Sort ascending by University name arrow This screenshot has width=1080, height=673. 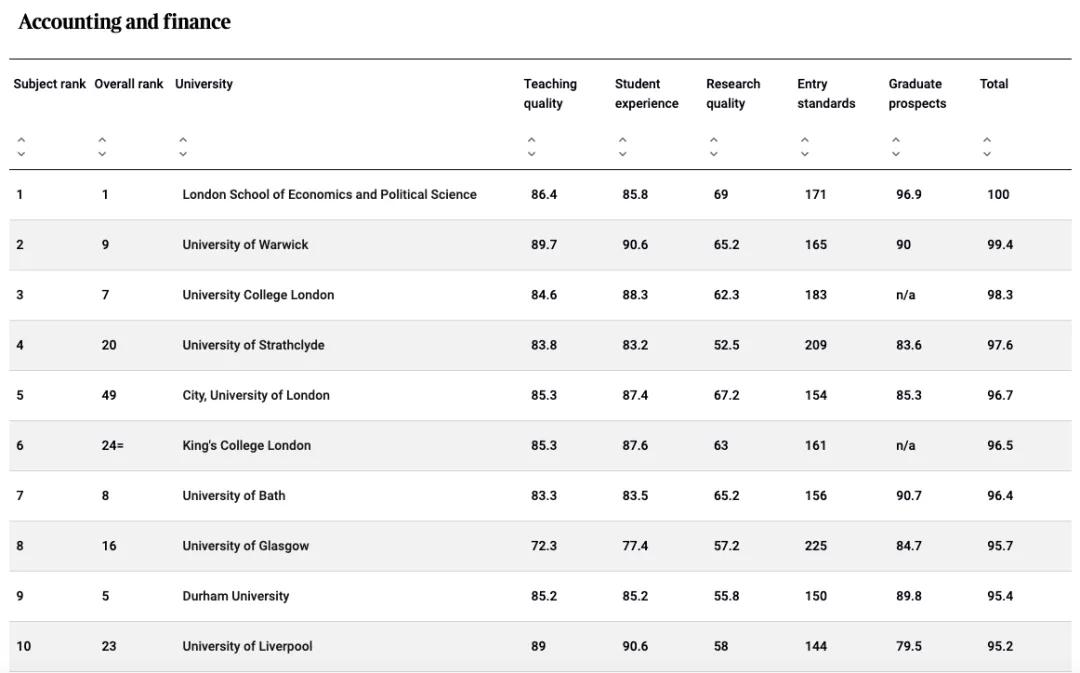(183, 141)
